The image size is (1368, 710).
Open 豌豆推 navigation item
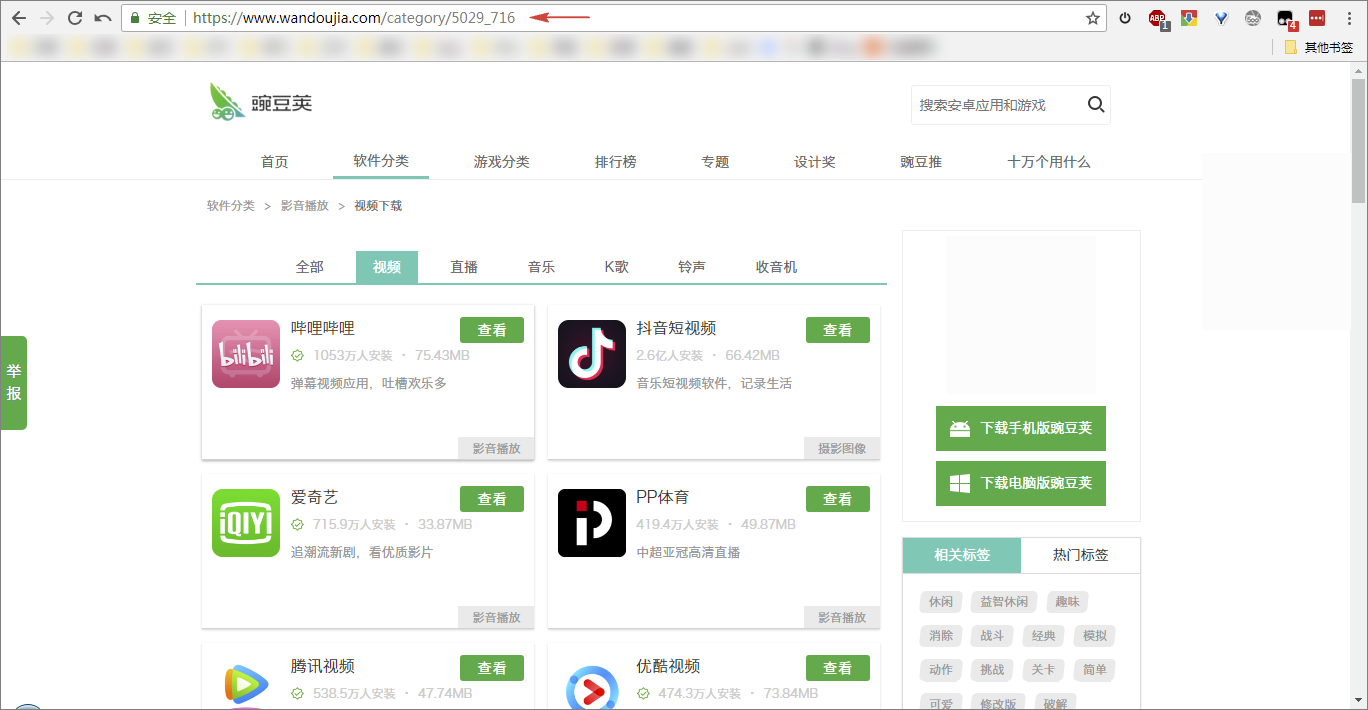pyautogui.click(x=921, y=162)
